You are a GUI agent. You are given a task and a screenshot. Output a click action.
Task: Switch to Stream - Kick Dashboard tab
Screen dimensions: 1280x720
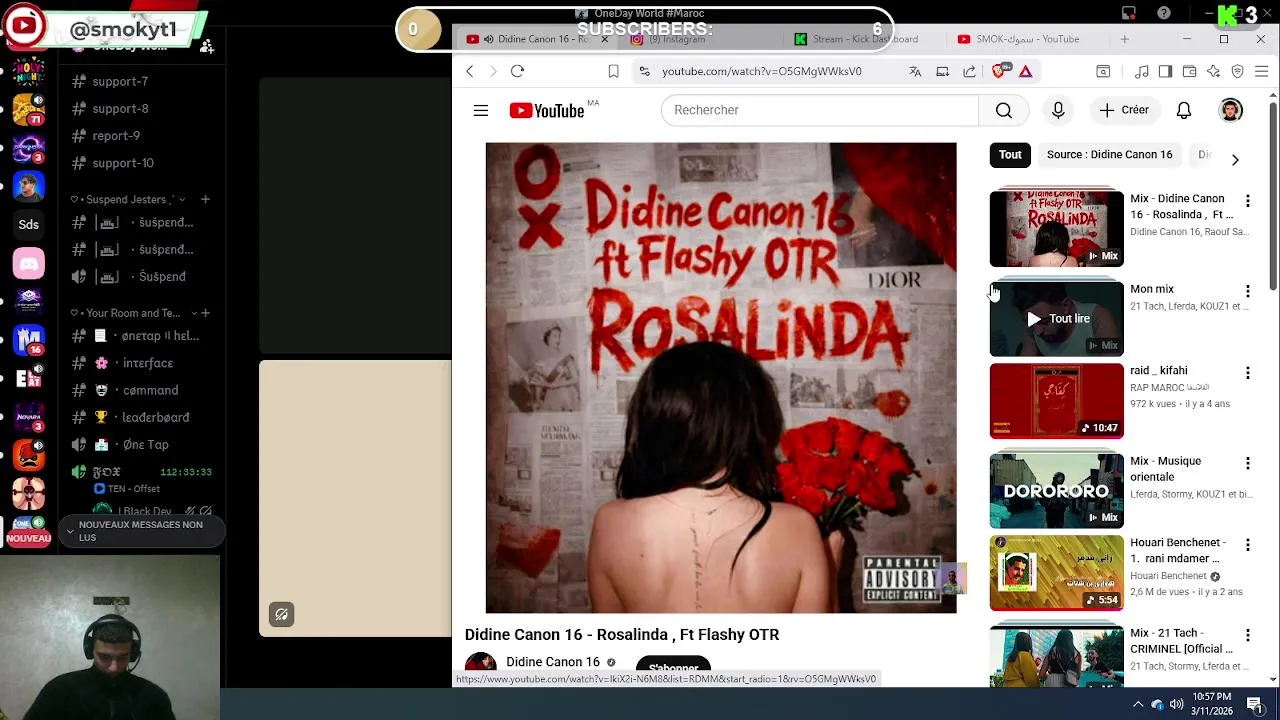pyautogui.click(x=865, y=39)
